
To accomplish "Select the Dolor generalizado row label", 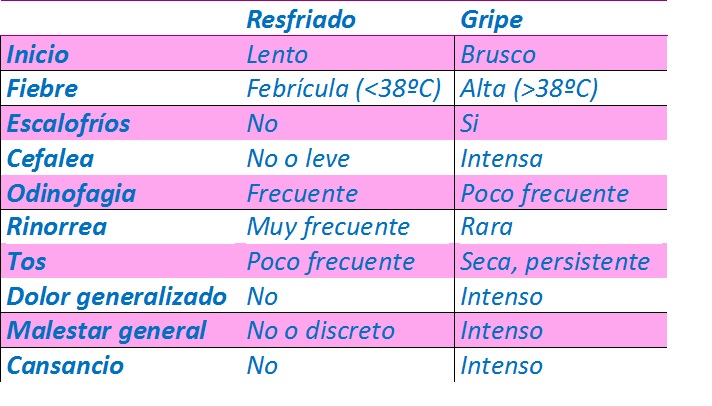I will pos(116,296).
